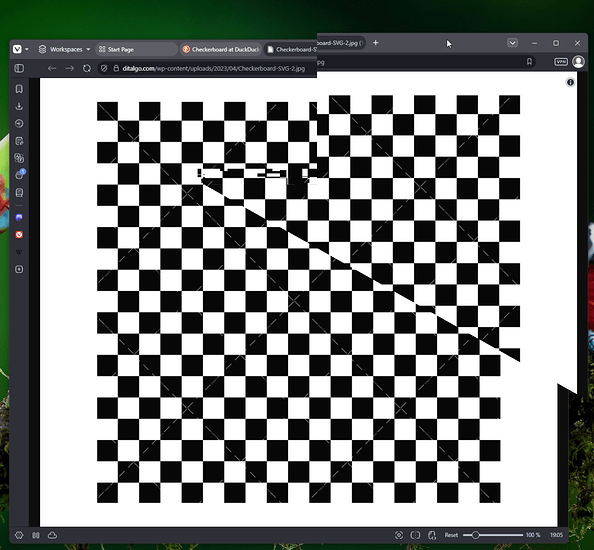Adjust the page zoom slider
Image resolution: width=594 pixels, height=550 pixels.
493,535
